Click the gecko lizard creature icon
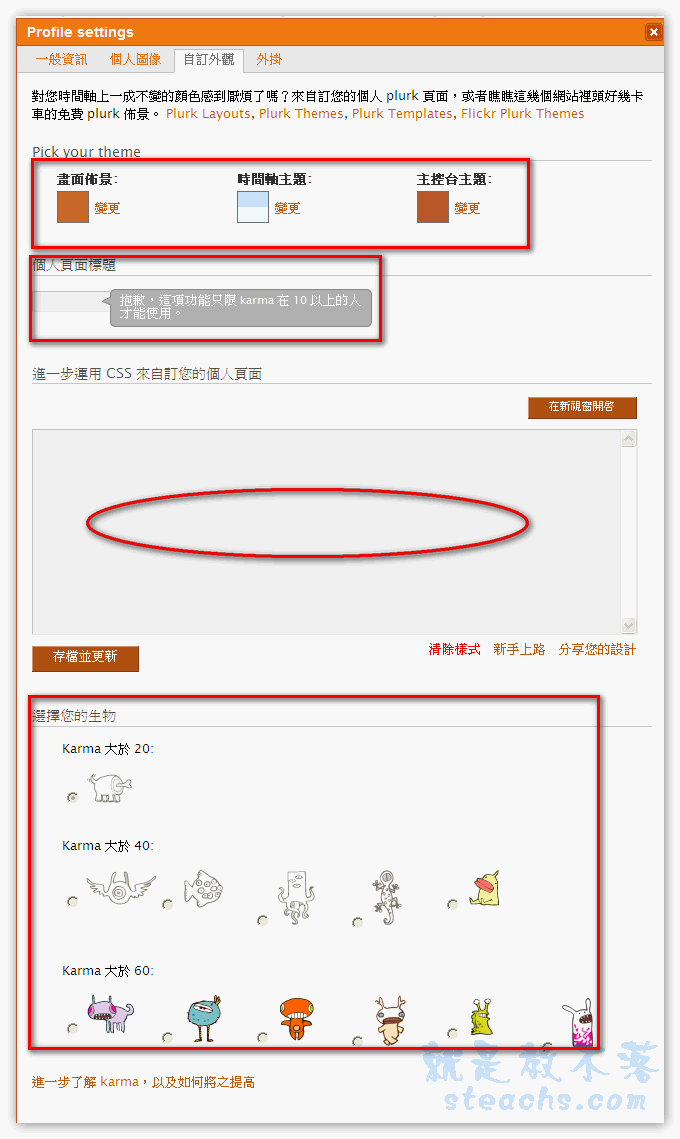 click(x=385, y=897)
